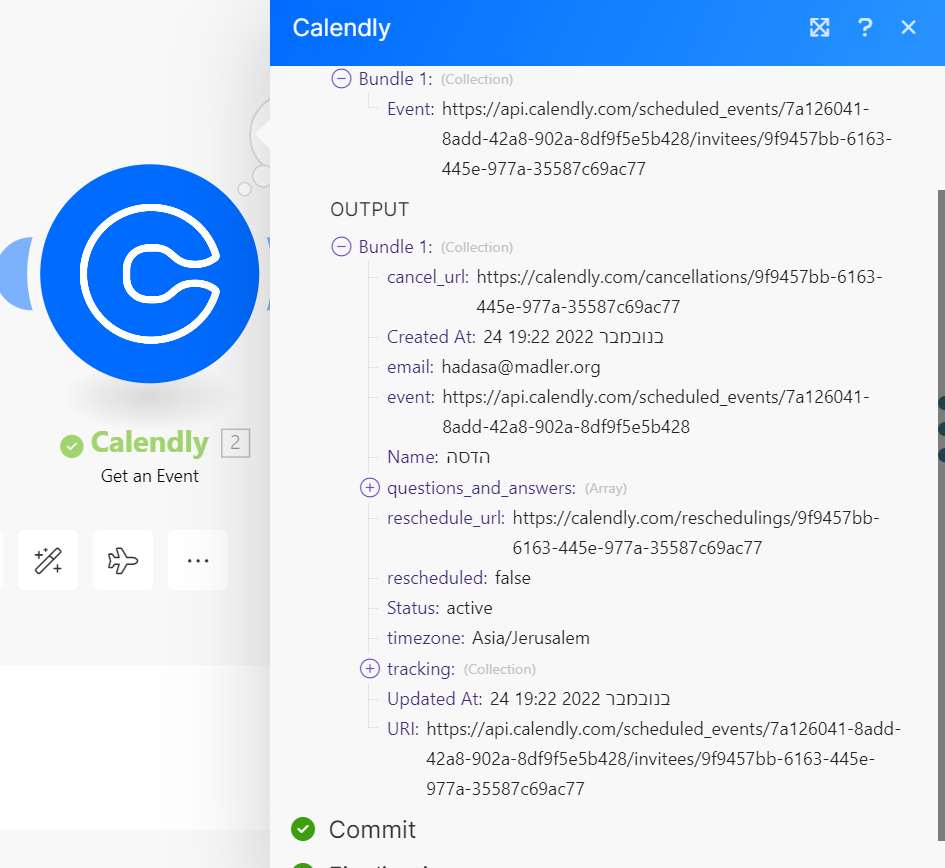Select the email hadasa@madler.org value
Image resolution: width=945 pixels, height=868 pixels.
pyautogui.click(x=521, y=366)
